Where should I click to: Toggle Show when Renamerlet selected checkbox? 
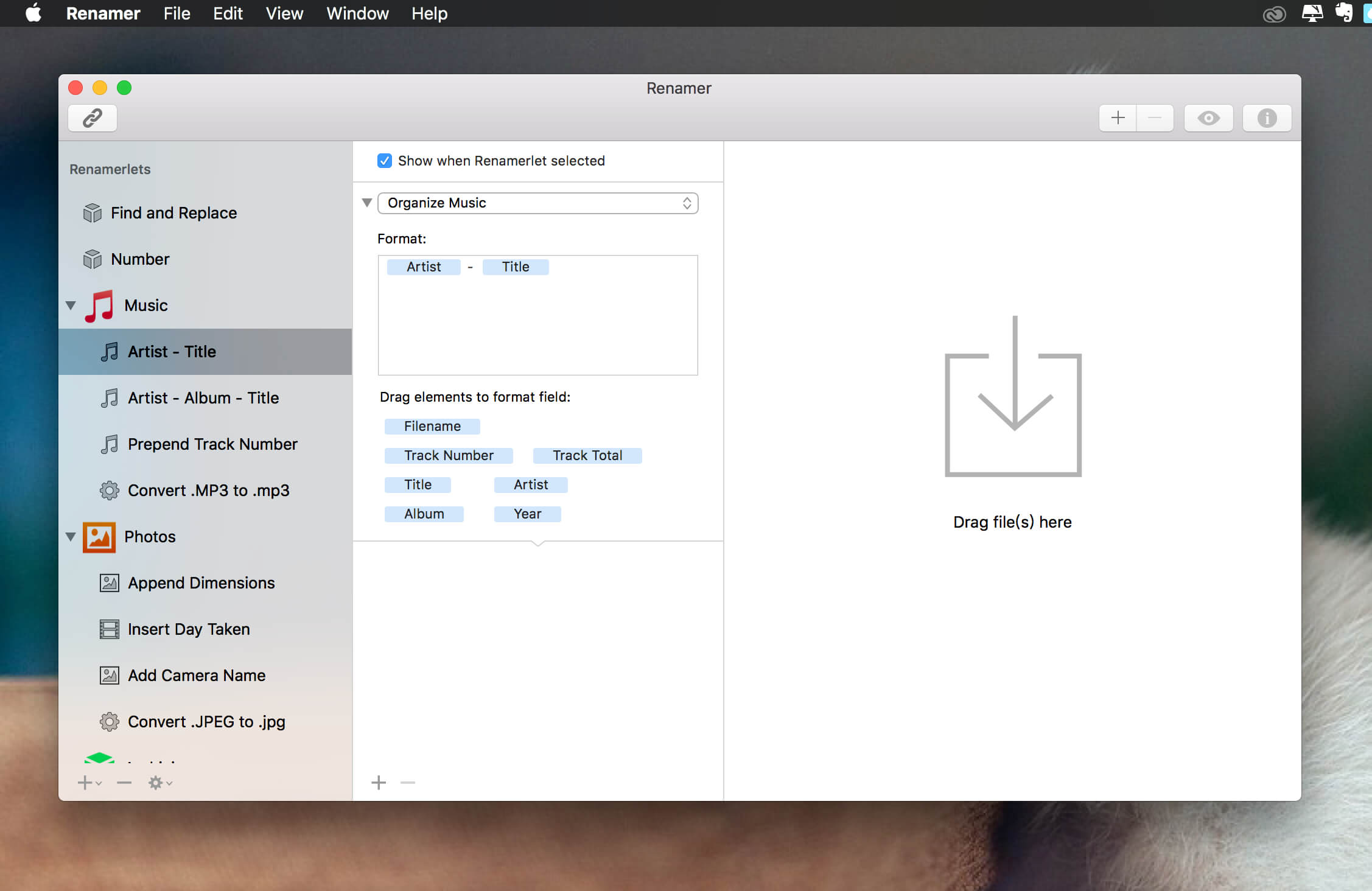tap(383, 160)
